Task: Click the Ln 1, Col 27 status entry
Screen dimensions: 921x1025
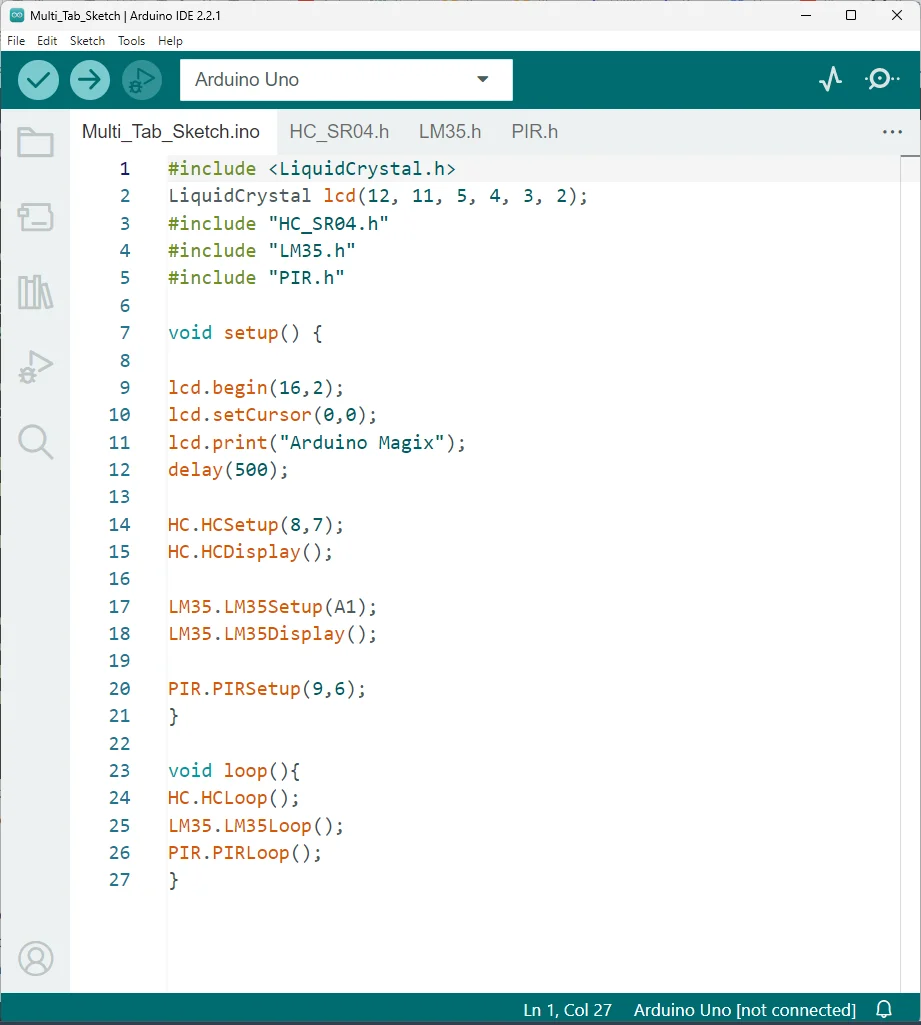Action: point(567,1010)
